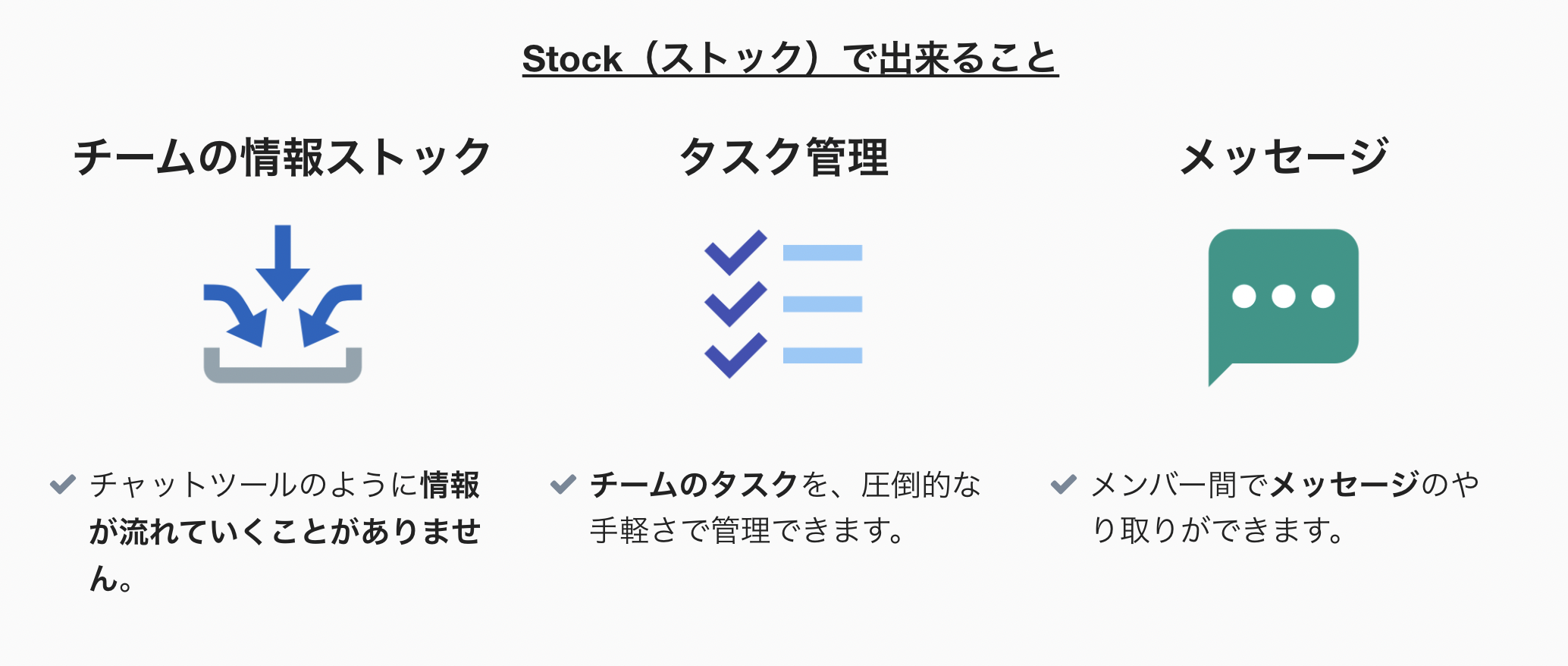Viewport: 1568px width, 666px height.
Task: Click the bold text チームのタスク
Action: pyautogui.click(x=695, y=485)
